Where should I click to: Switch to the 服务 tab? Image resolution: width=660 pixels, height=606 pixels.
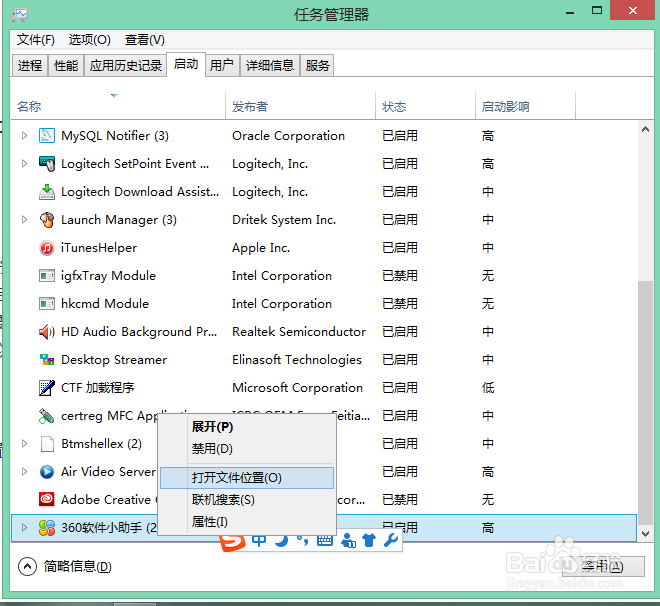click(317, 66)
